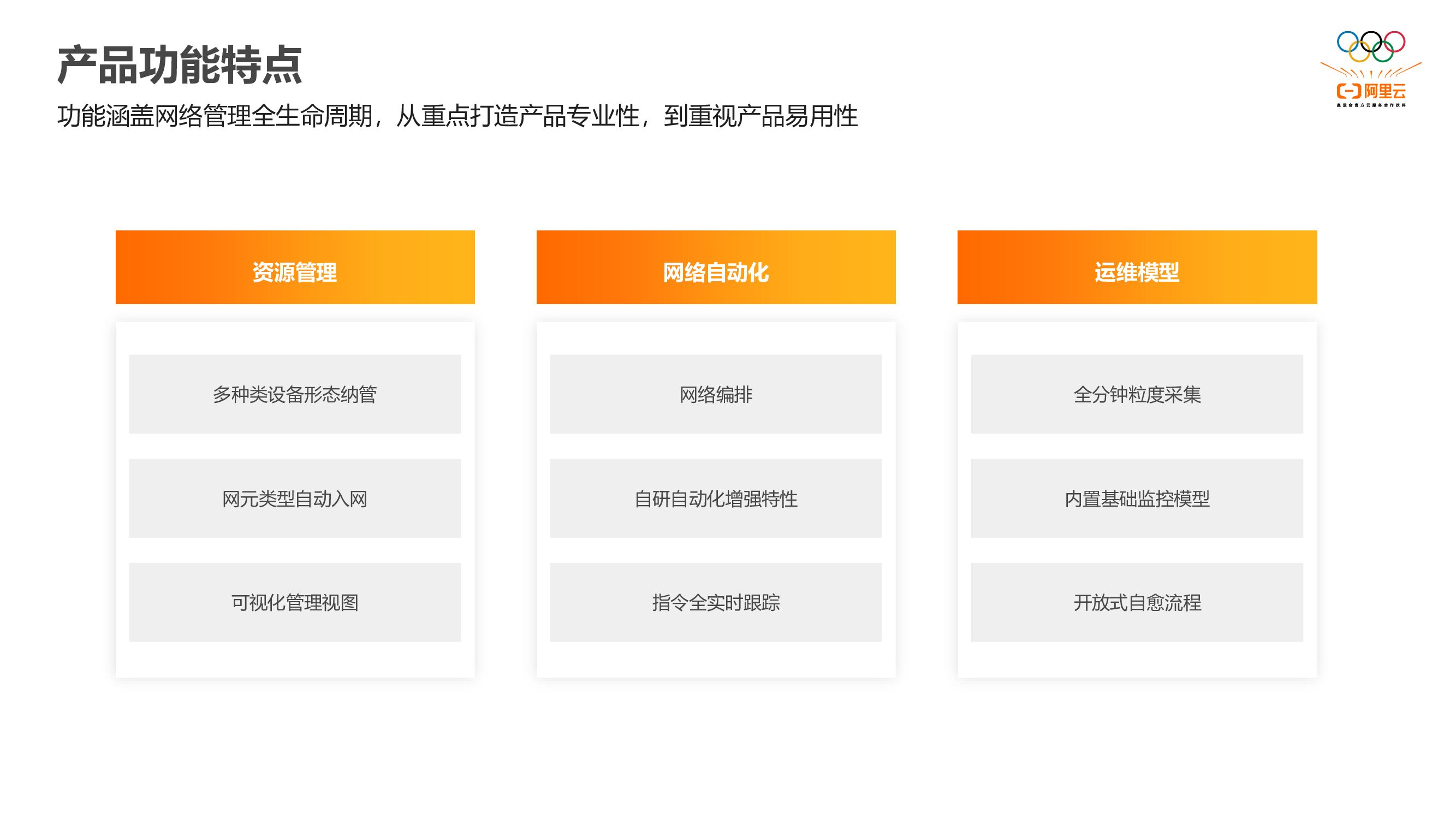The image size is (1456, 819).
Task: Click the 网元类型自动入网 box
Action: click(x=295, y=498)
